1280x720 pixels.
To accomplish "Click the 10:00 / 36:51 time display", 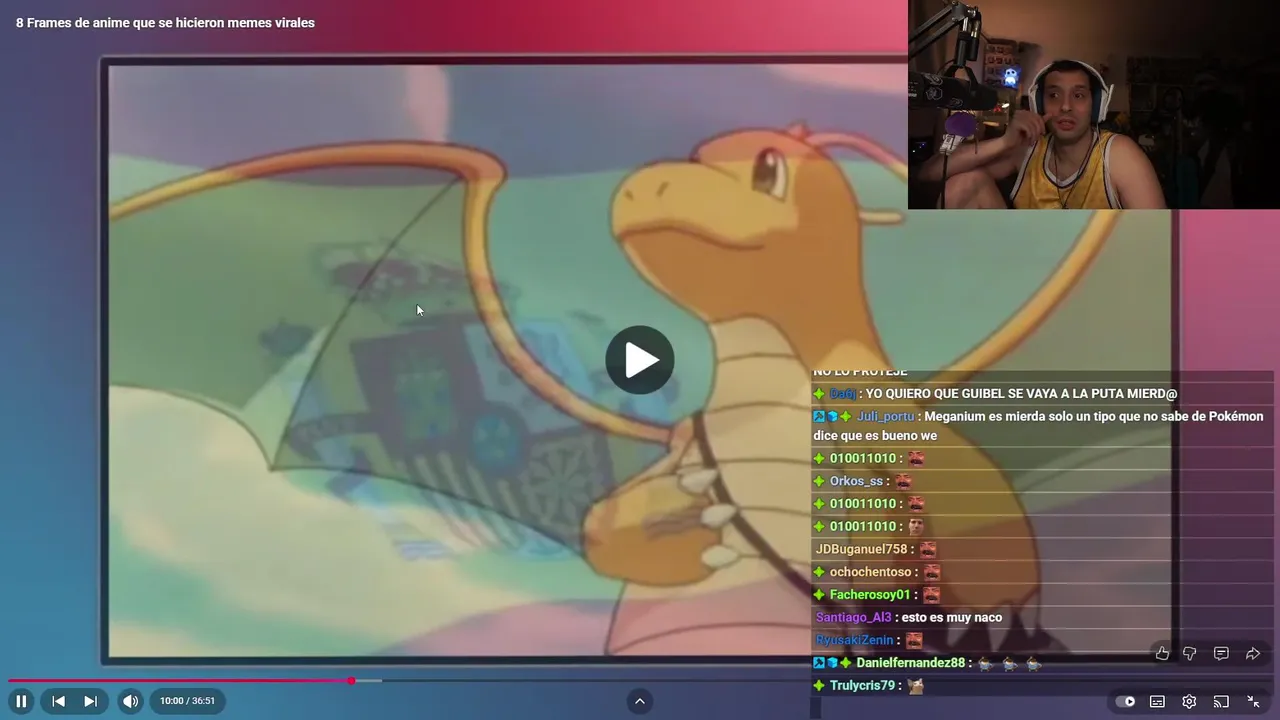I will pyautogui.click(x=187, y=701).
